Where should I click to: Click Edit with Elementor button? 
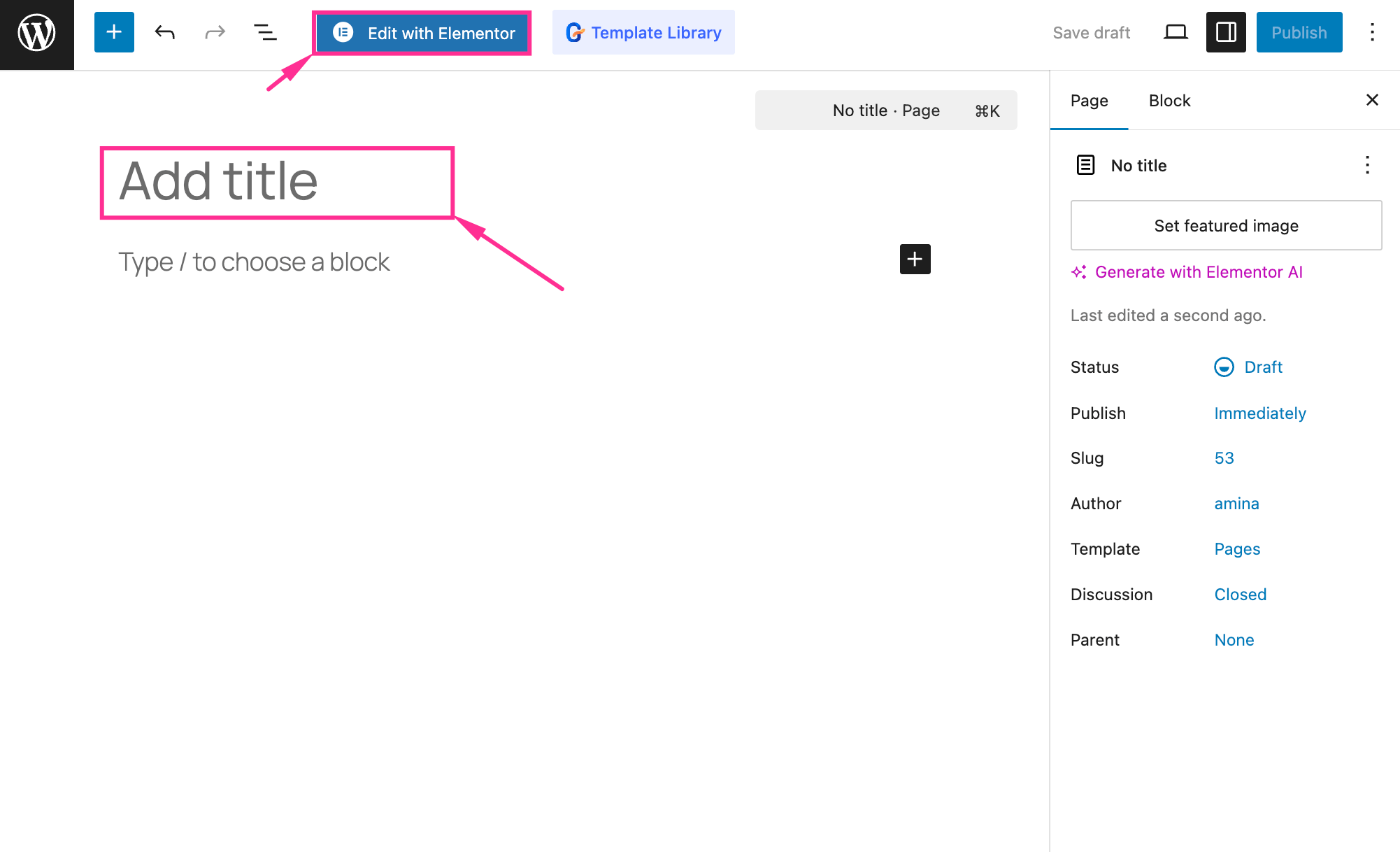coord(422,33)
